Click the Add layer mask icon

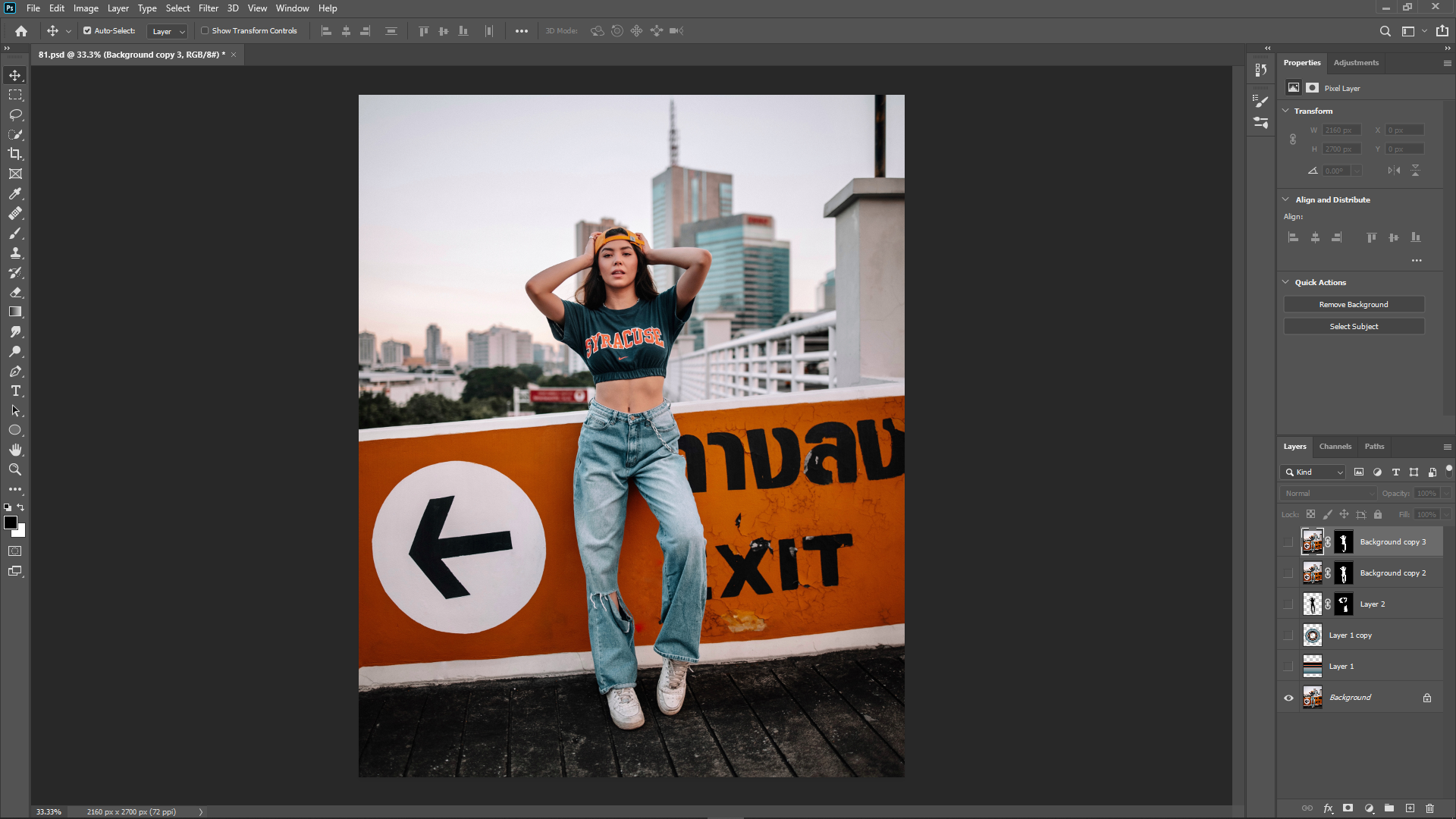(x=1348, y=808)
